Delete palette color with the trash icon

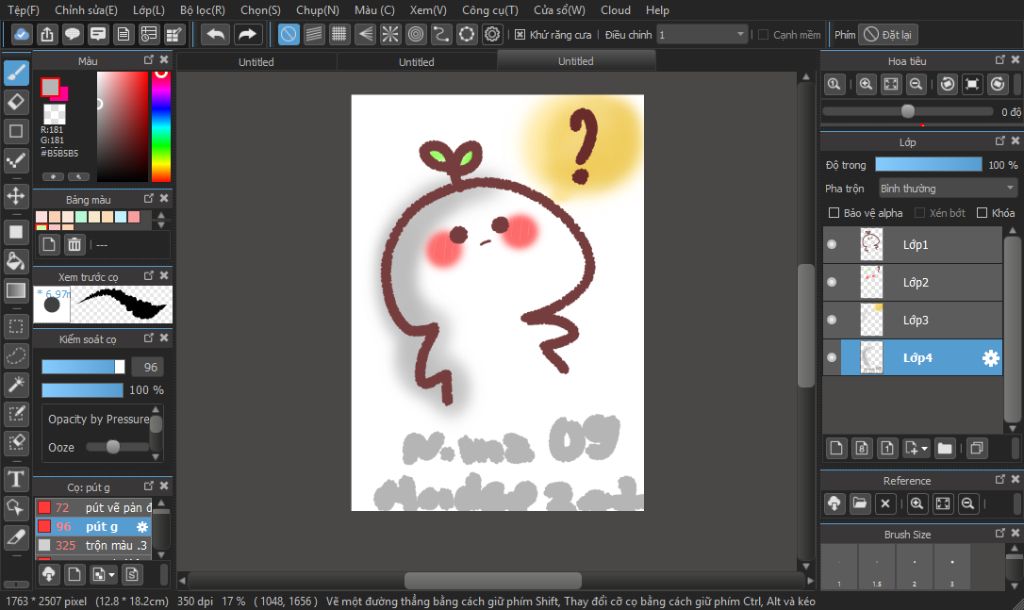coord(74,244)
